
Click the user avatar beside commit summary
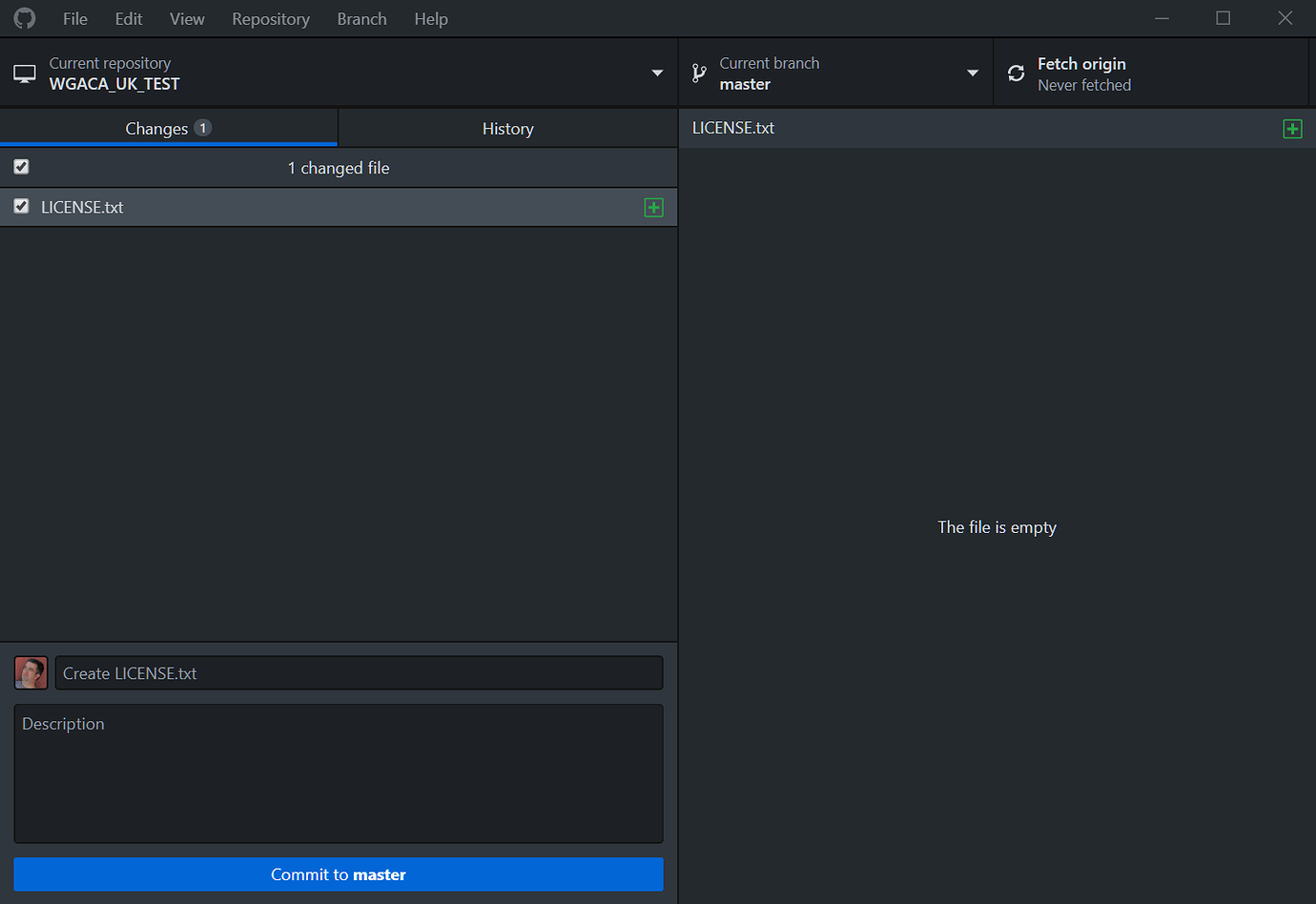31,673
